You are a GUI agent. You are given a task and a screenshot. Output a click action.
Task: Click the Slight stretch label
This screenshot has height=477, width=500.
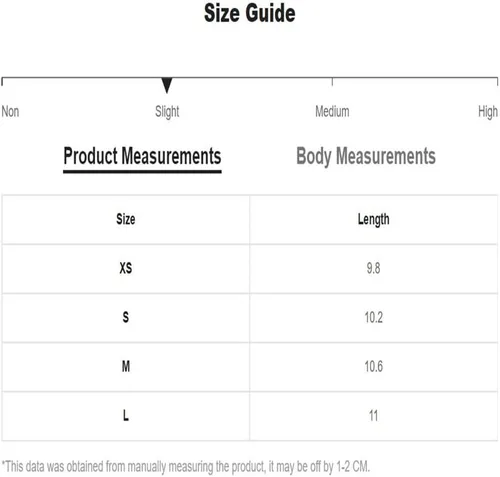pyautogui.click(x=167, y=112)
